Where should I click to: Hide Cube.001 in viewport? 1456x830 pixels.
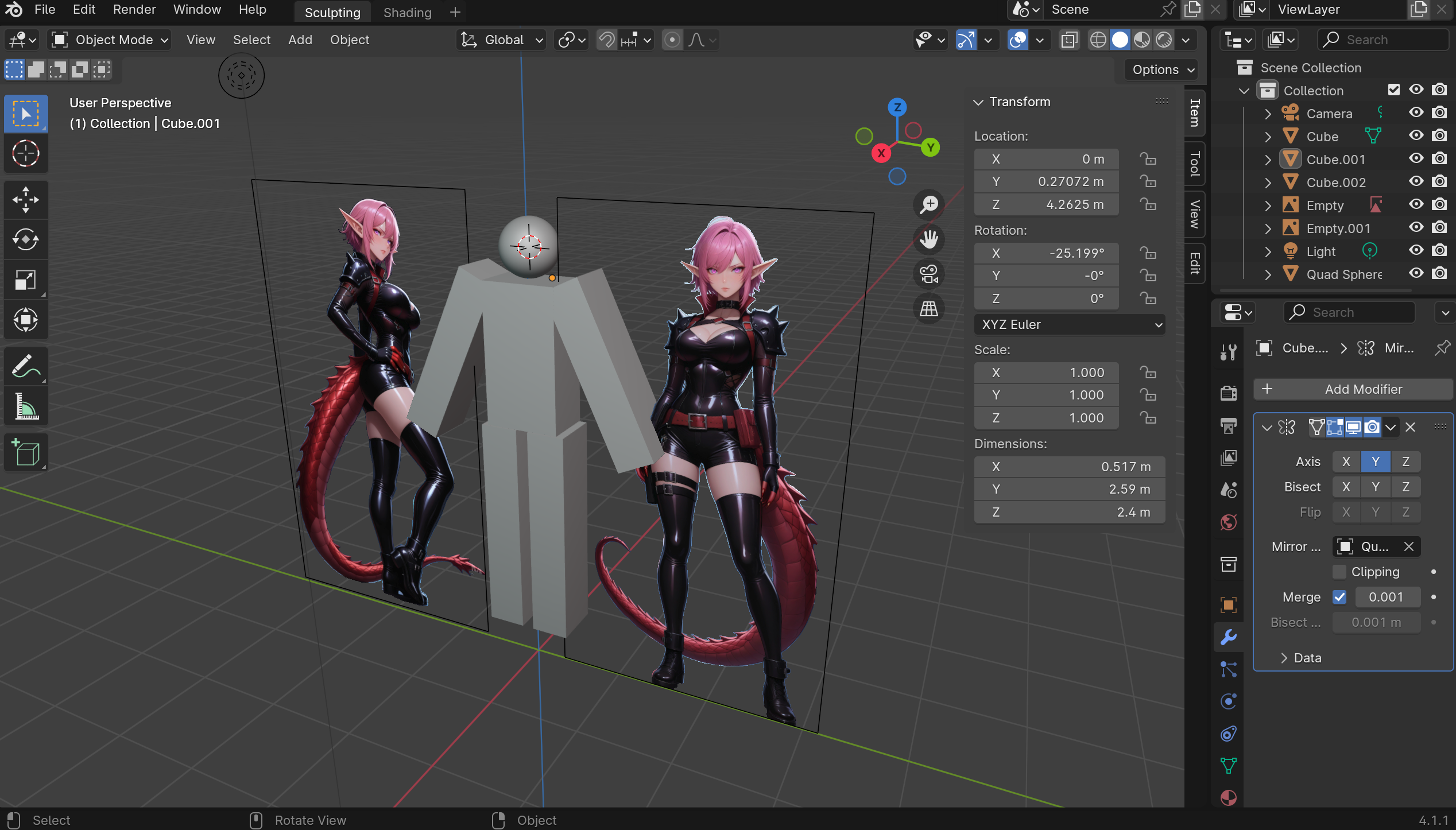[1416, 159]
